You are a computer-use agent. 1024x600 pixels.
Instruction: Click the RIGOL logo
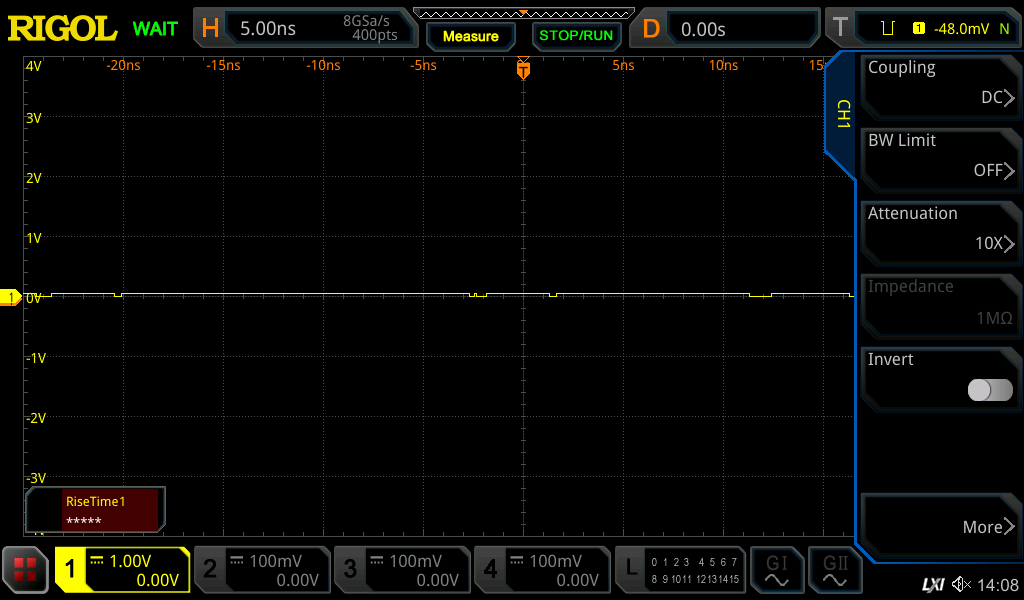point(62,28)
